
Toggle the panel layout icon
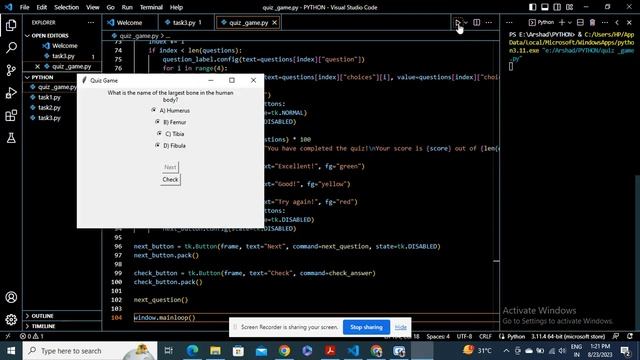click(x=544, y=7)
